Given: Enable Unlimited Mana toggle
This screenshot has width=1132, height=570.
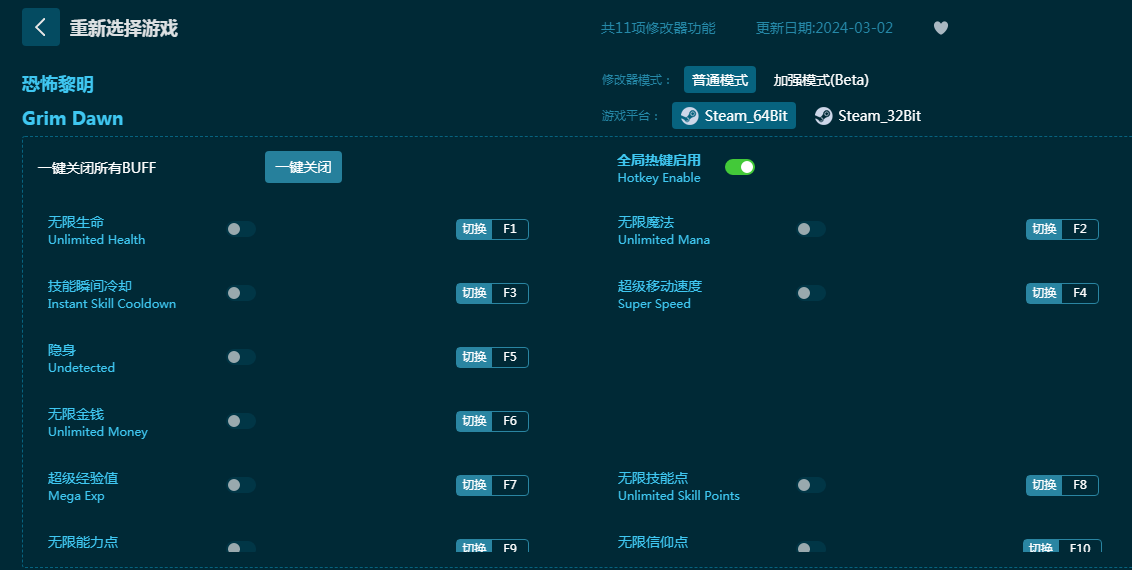Looking at the screenshot, I should tap(811, 229).
